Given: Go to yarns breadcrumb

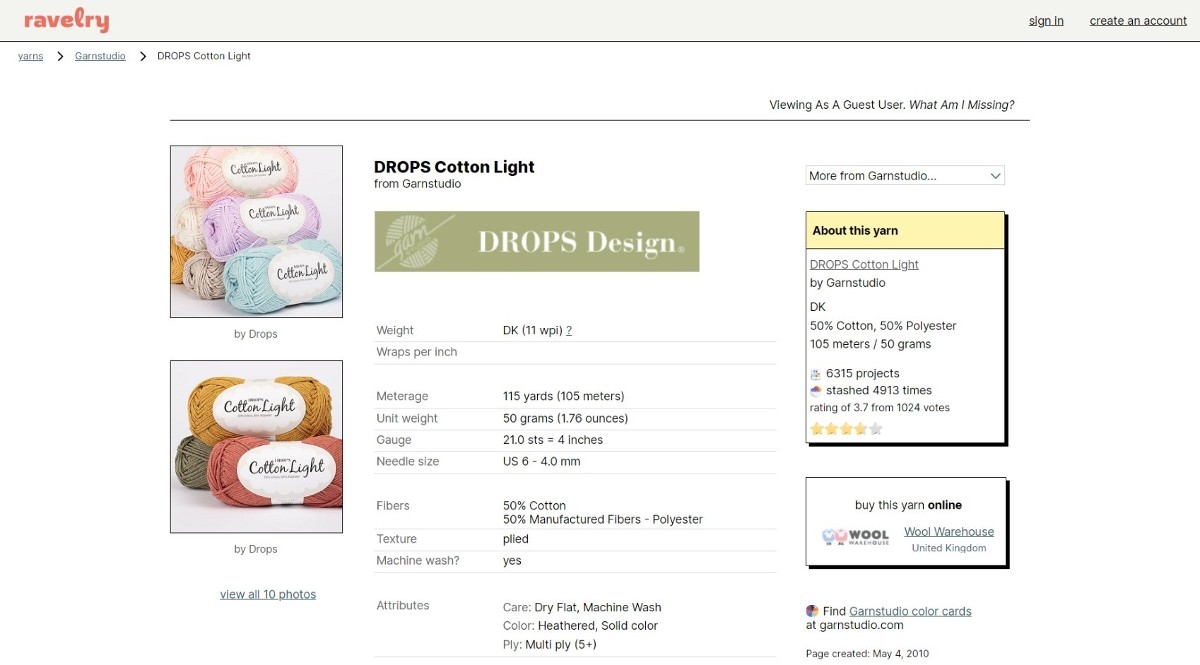Looking at the screenshot, I should (x=31, y=56).
